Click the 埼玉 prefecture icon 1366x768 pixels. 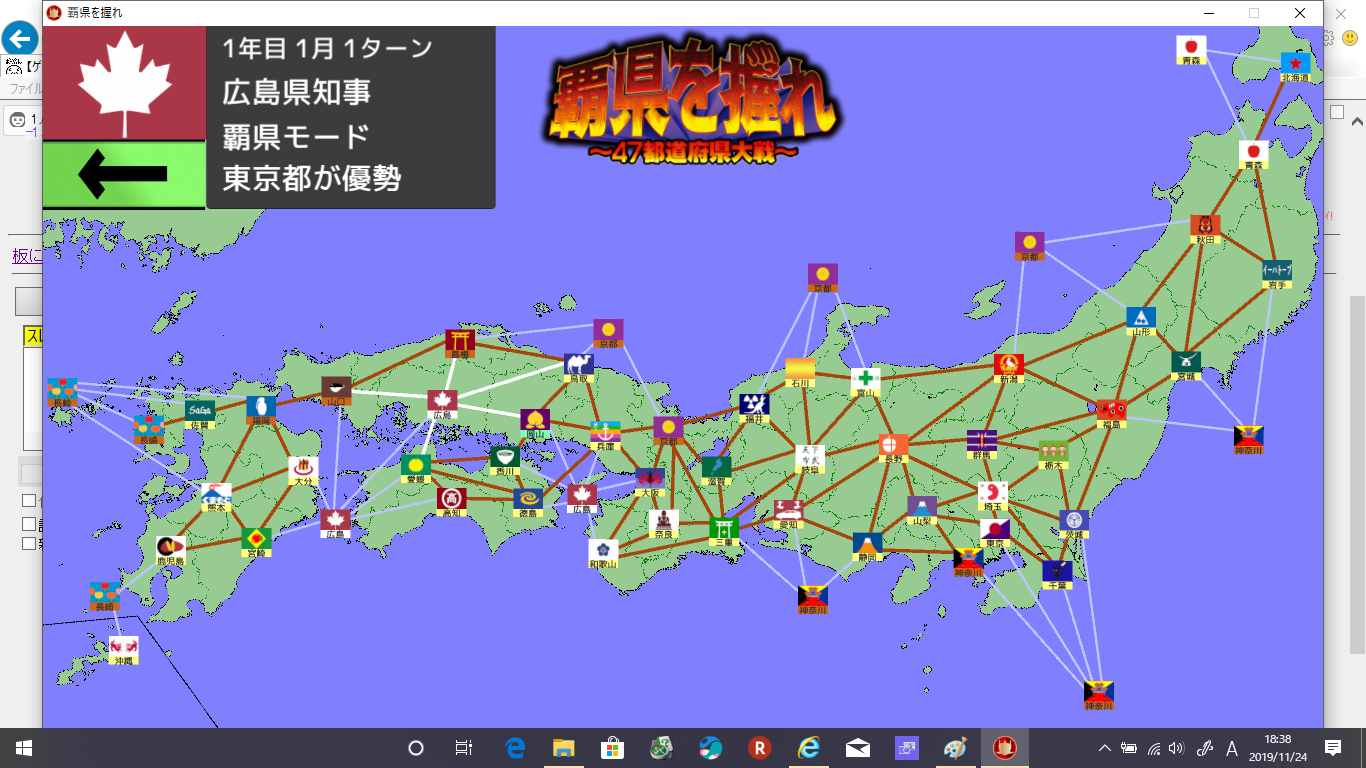[993, 497]
